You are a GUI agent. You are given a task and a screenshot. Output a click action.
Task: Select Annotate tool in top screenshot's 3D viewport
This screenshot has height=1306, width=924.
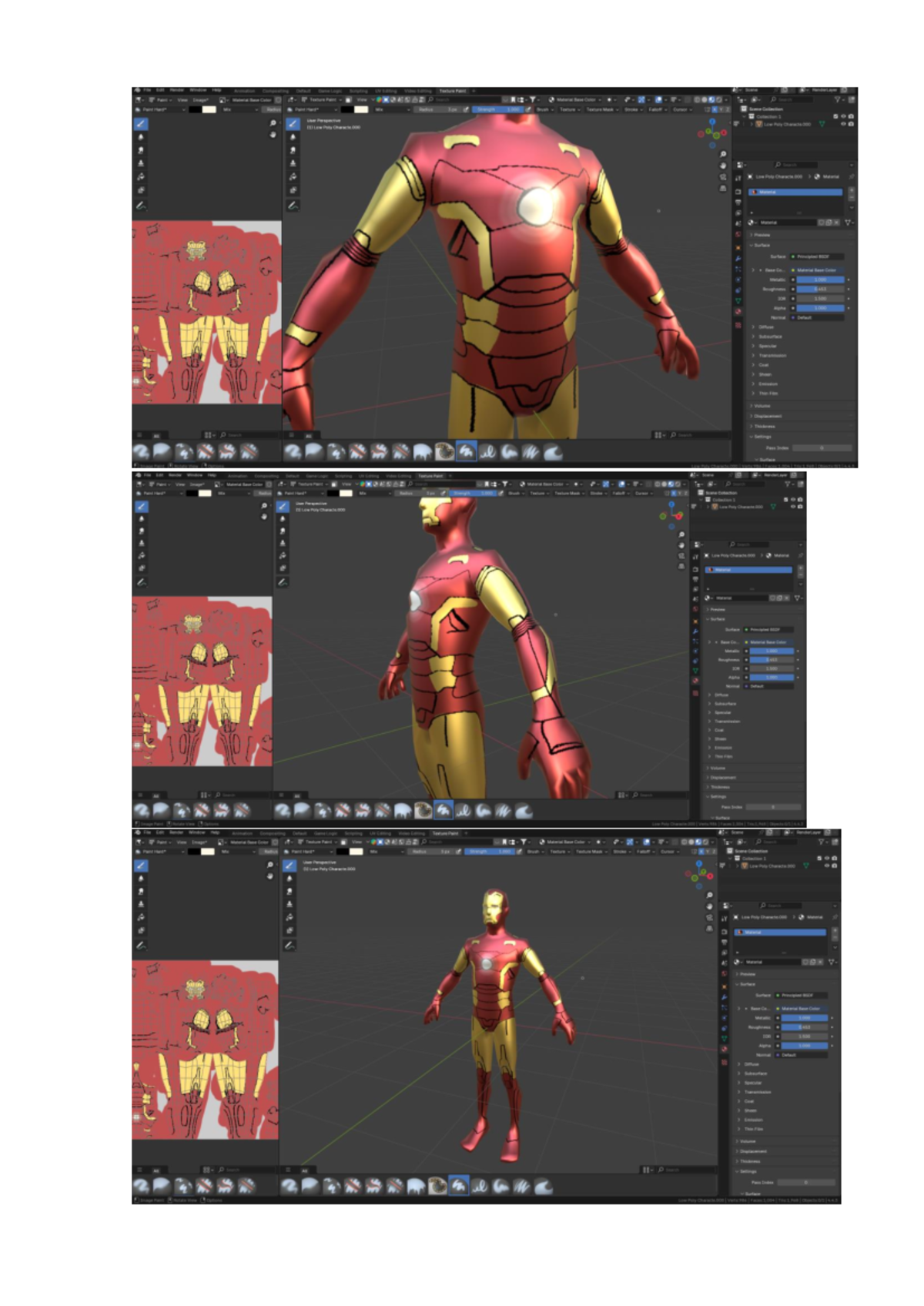(x=293, y=206)
